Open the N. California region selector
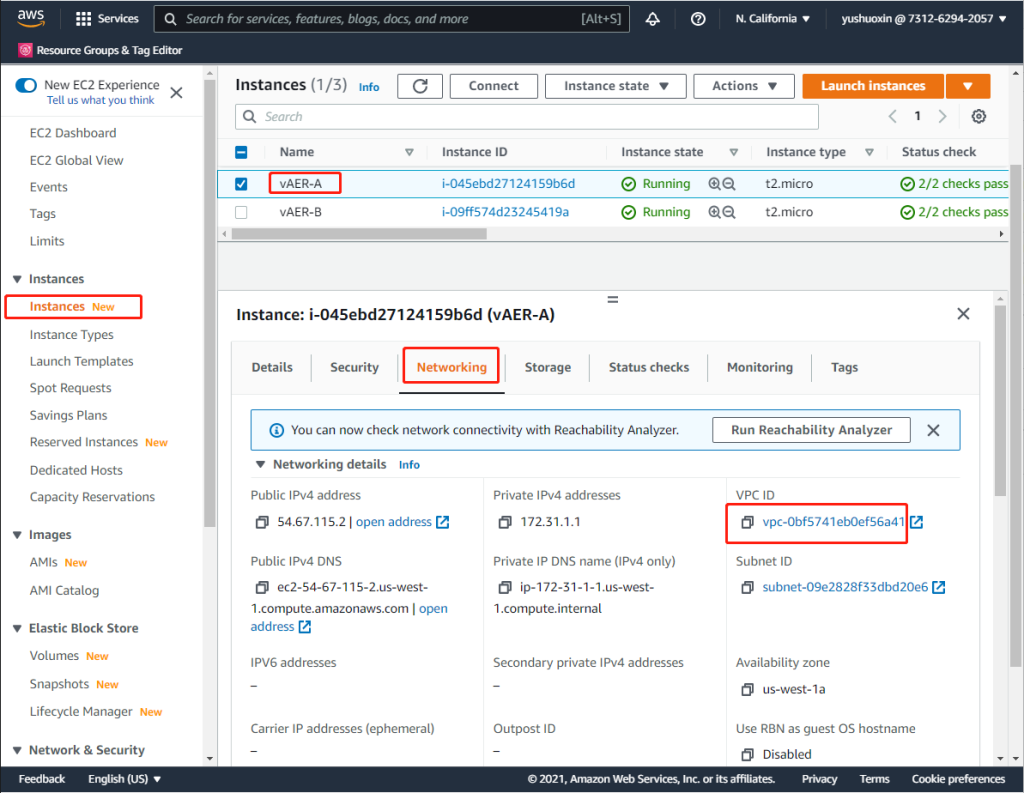The image size is (1024, 793). click(x=773, y=19)
